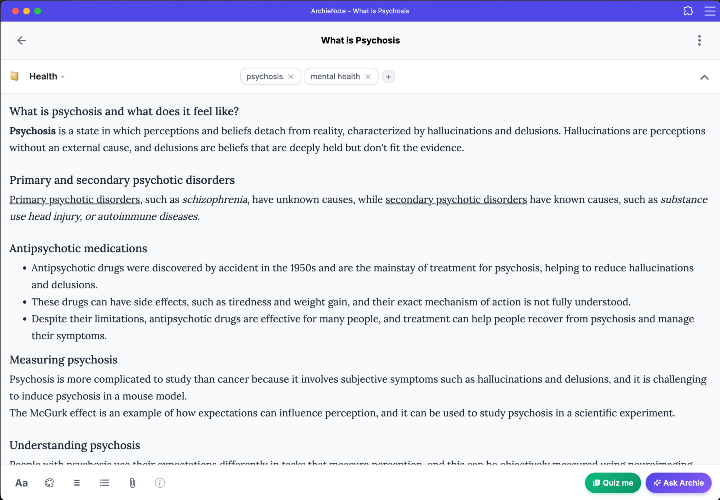This screenshot has width=720, height=500.
Task: Go back using the left arrow
Action: point(22,41)
